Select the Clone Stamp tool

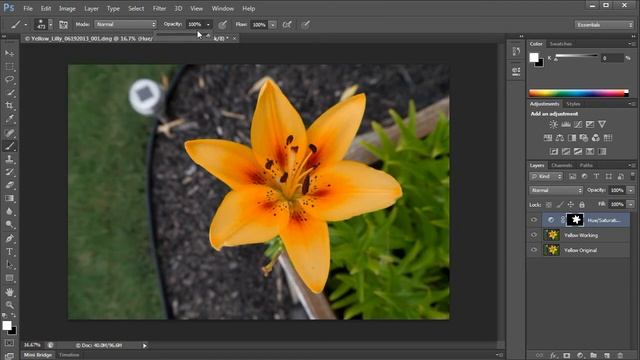(9, 159)
